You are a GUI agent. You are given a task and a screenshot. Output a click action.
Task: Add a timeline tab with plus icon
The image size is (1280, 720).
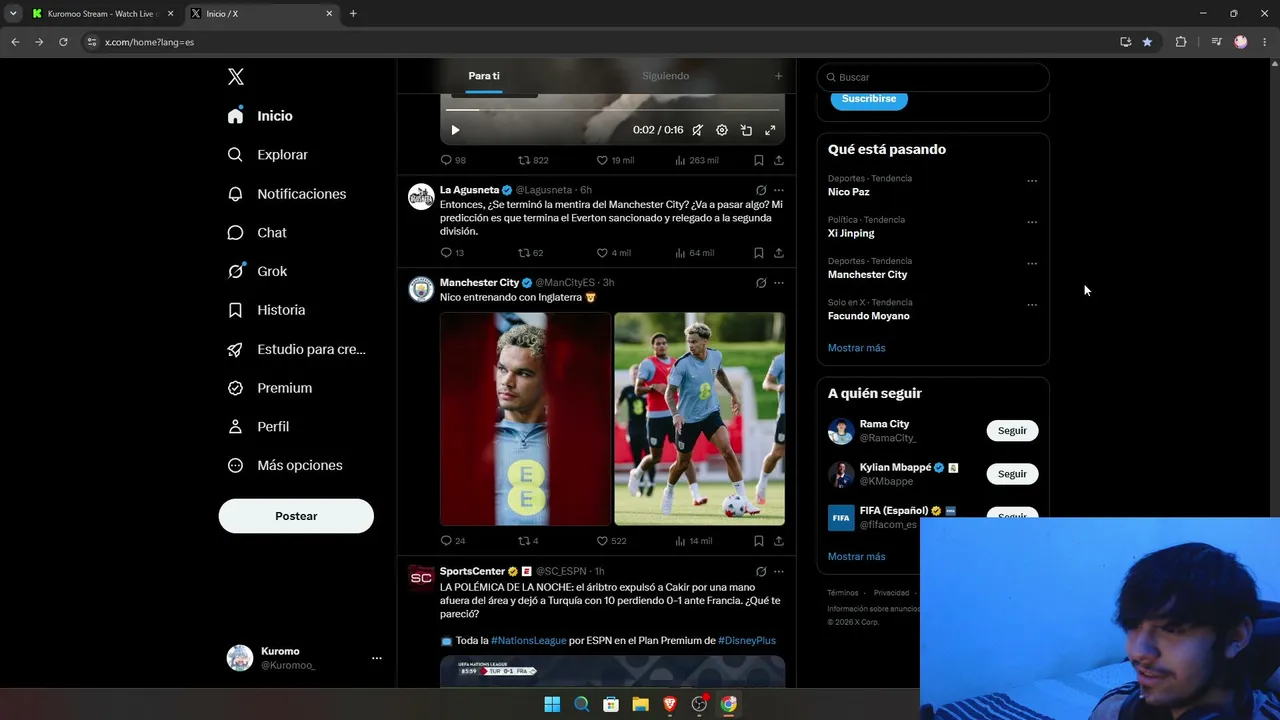[779, 76]
